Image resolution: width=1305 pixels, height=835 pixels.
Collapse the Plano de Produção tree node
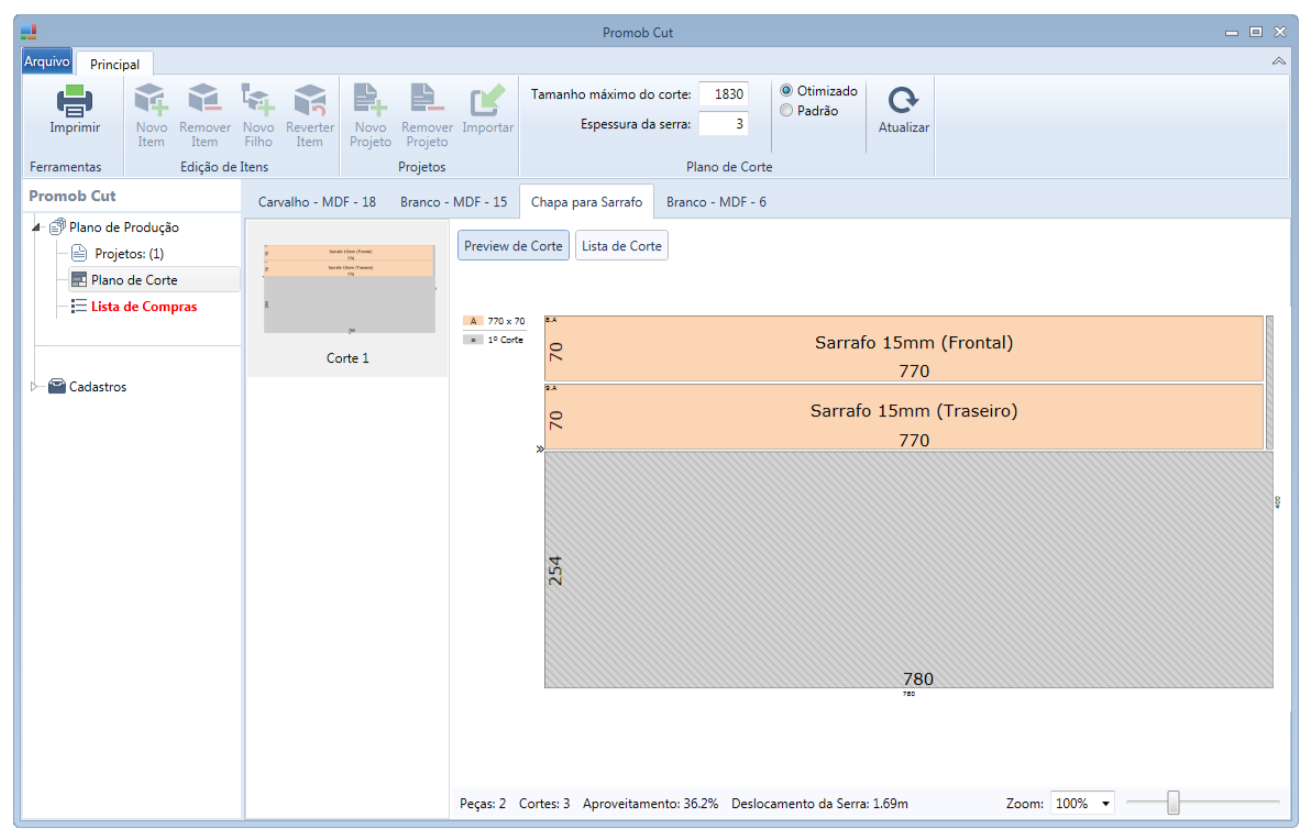coord(37,228)
